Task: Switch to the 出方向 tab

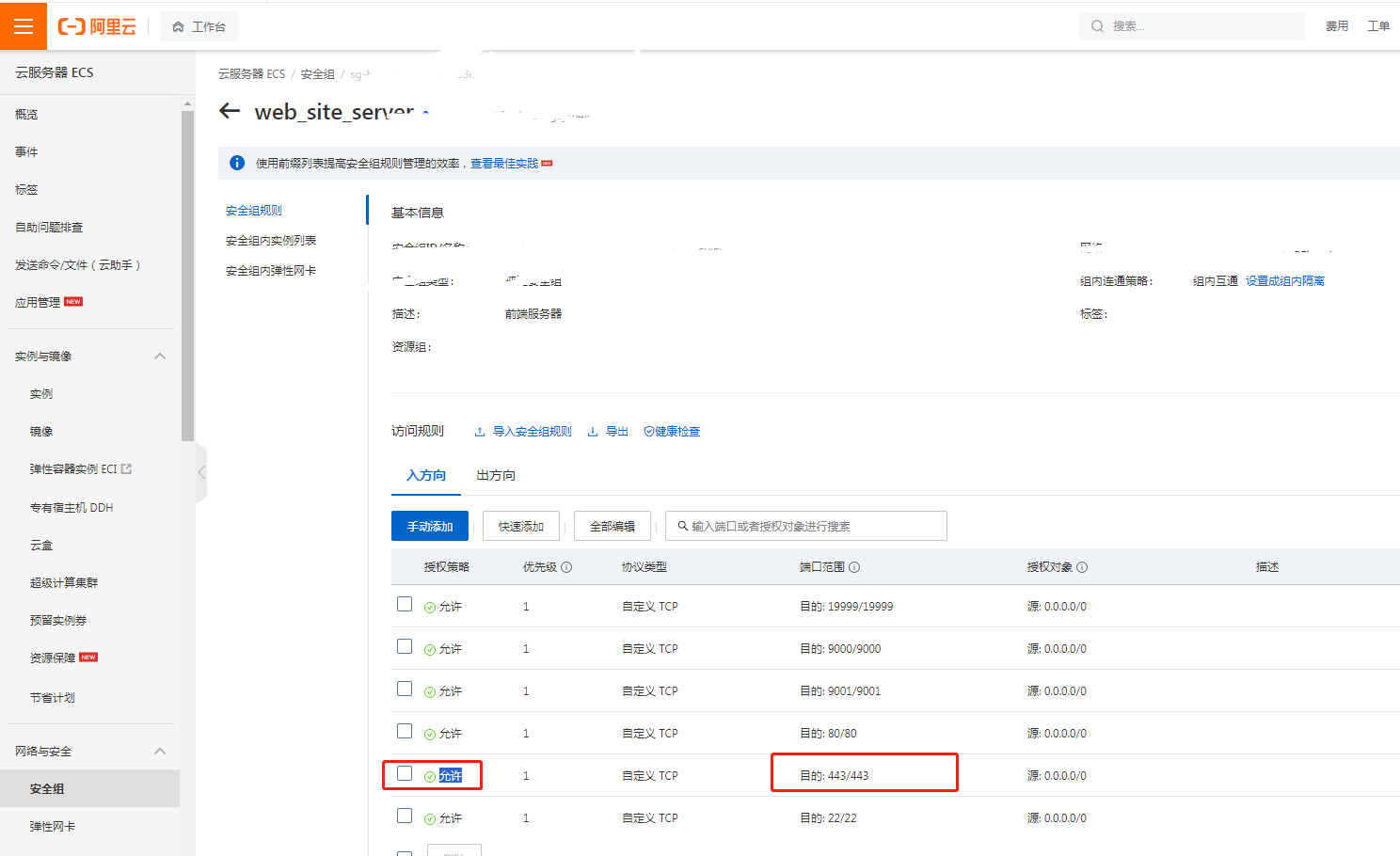Action: (x=494, y=475)
